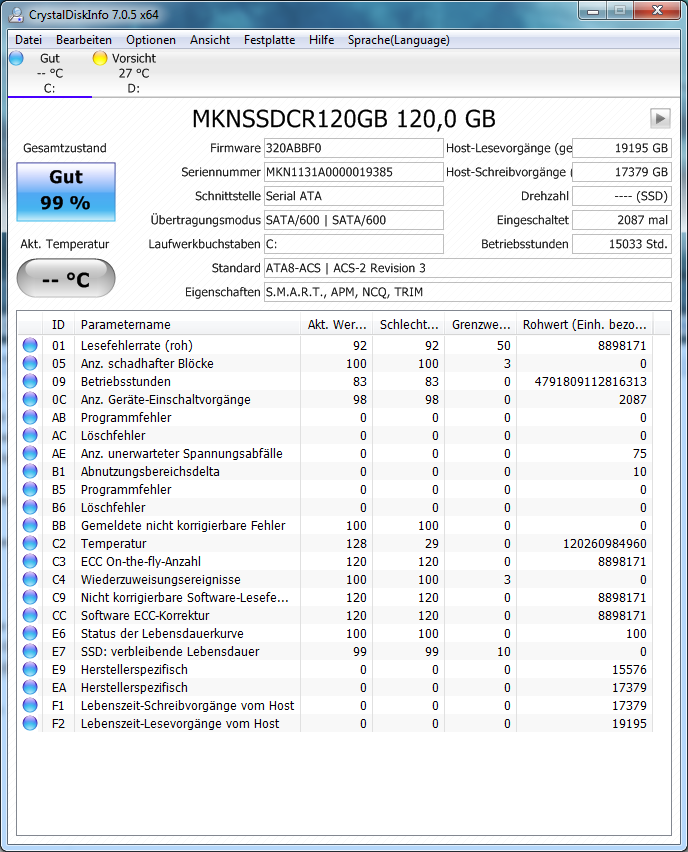Open the Ansicht menu

pyautogui.click(x=210, y=40)
